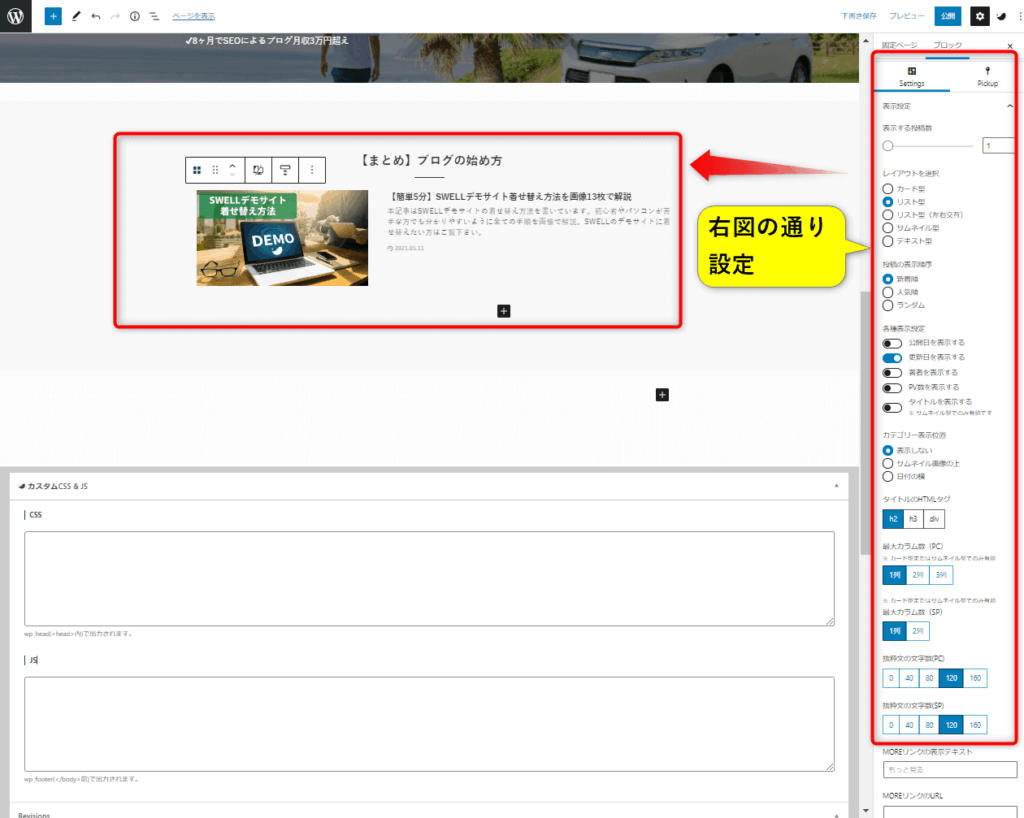Viewport: 1024px width, 818px height.
Task: Toggle PV数を表示する switch
Action: point(892,388)
